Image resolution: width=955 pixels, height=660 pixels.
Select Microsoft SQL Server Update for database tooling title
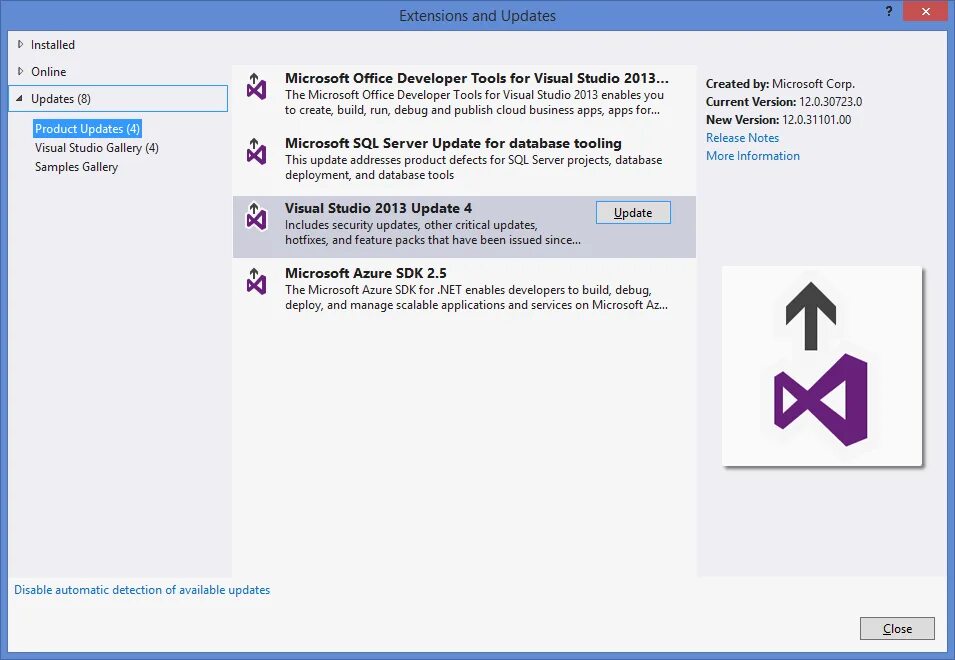[453, 143]
